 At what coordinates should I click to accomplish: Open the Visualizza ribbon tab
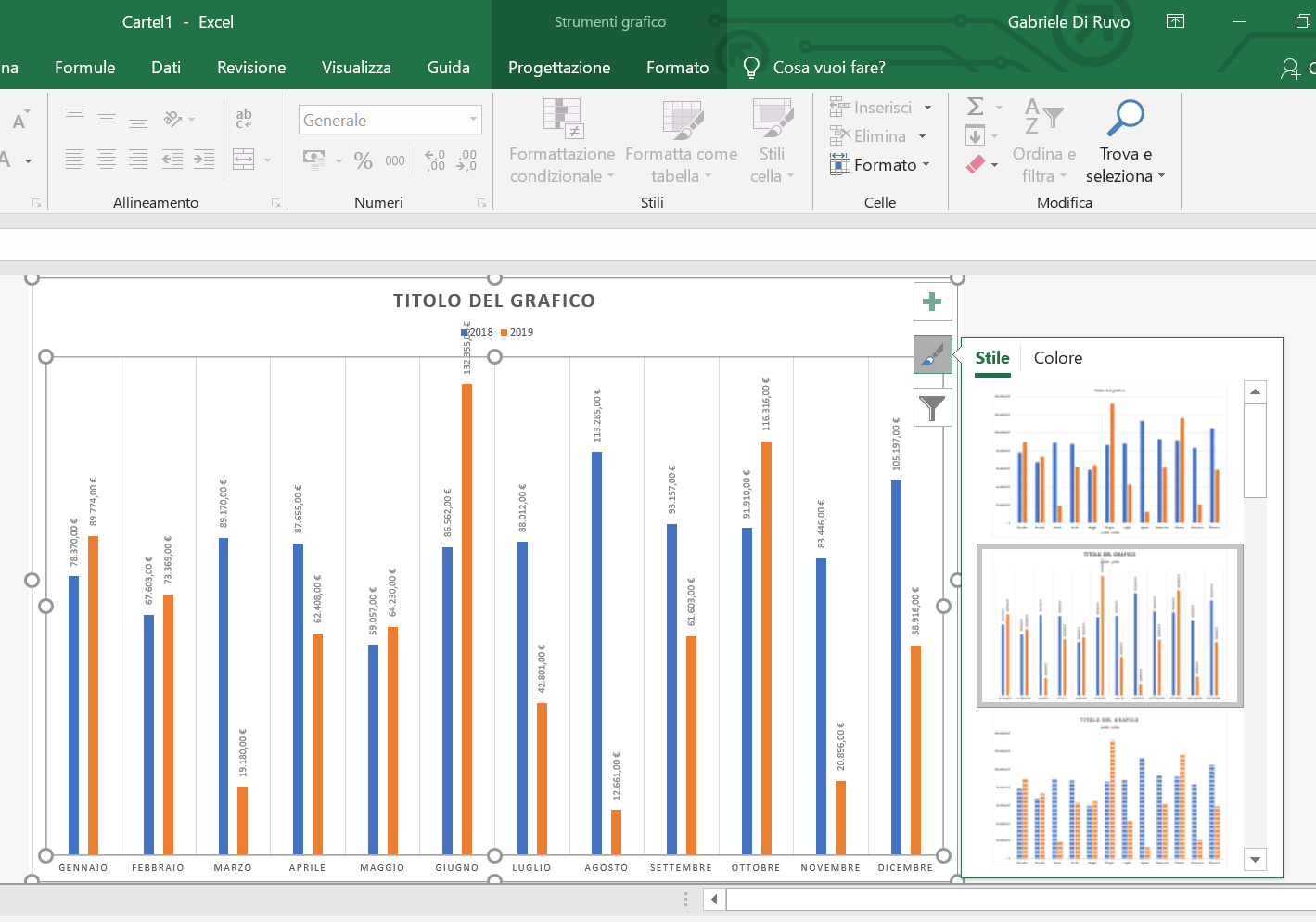[x=356, y=68]
